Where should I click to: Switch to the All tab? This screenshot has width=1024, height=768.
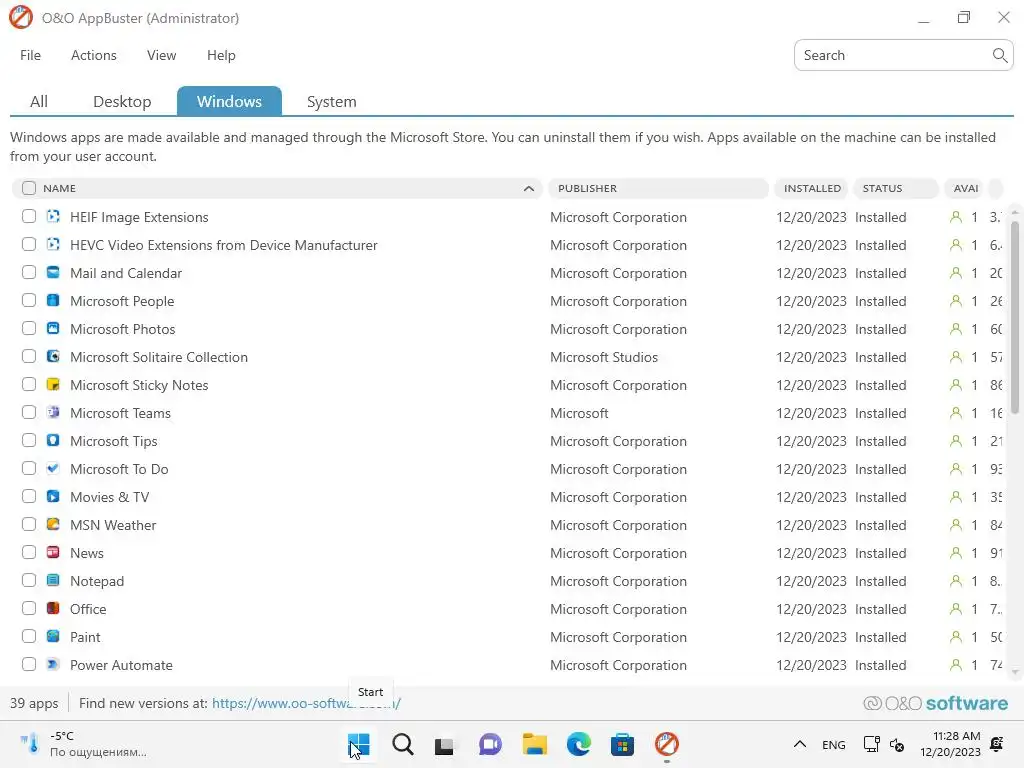[x=39, y=101]
